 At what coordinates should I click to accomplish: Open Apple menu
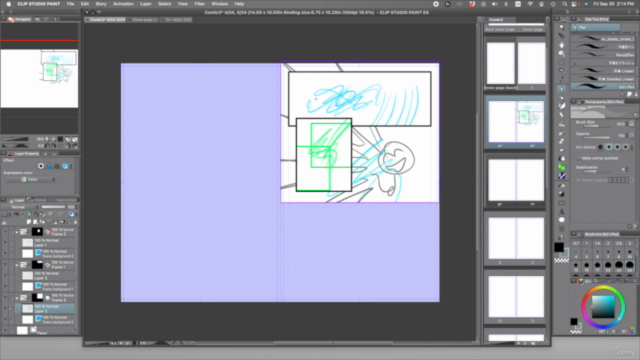pos(8,4)
